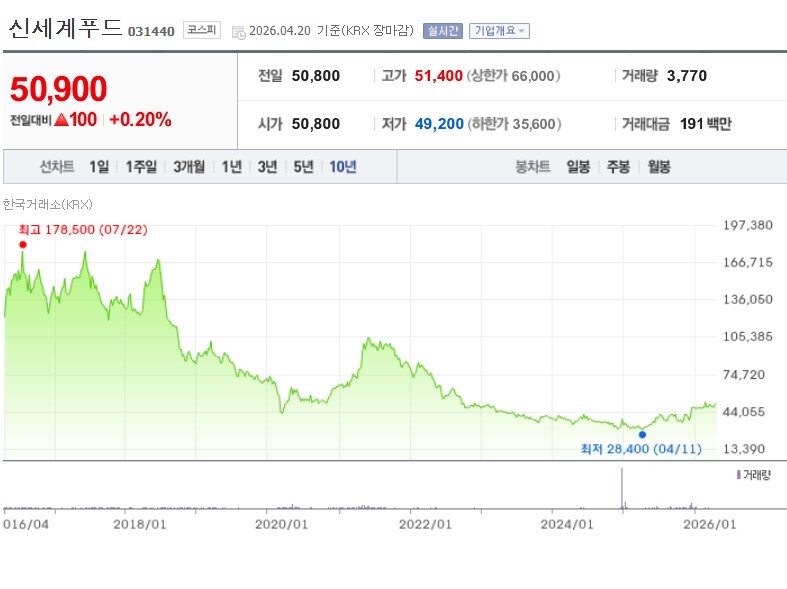Screen dimensions: 787x589
Task: Click the tall volume spike bar
Action: 623,490
